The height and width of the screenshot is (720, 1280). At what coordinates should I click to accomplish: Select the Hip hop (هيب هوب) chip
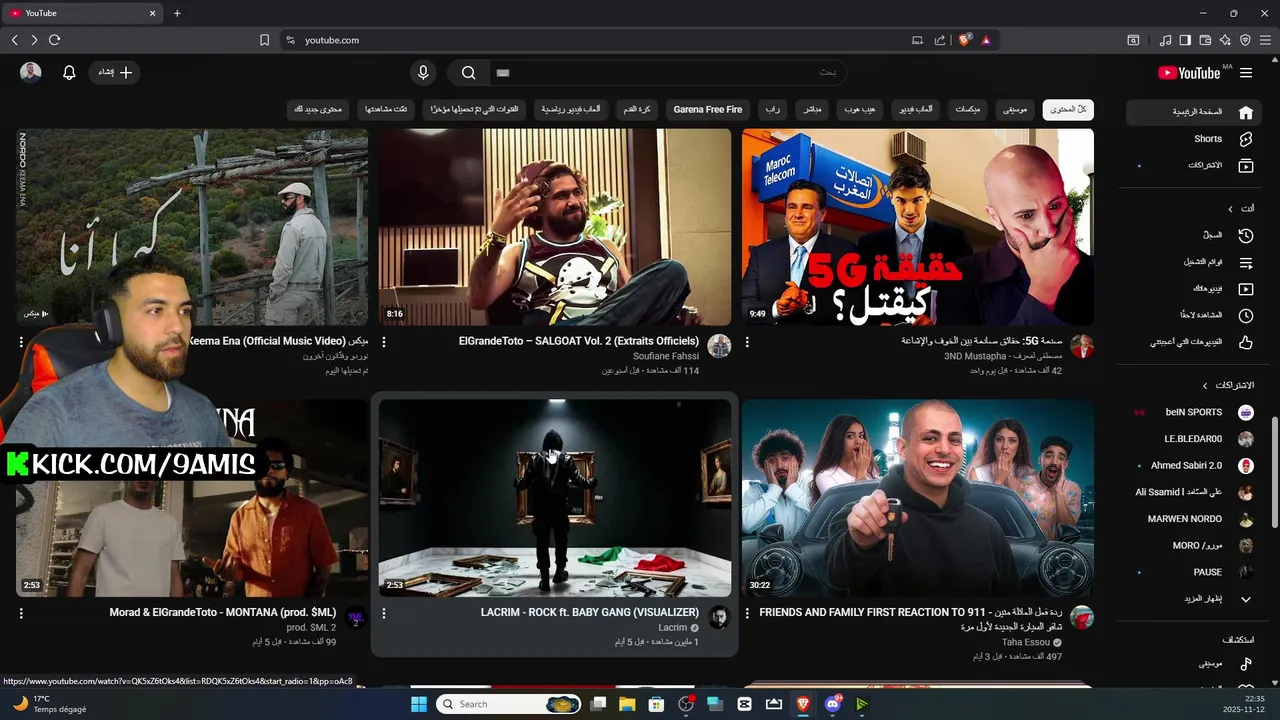click(x=860, y=109)
